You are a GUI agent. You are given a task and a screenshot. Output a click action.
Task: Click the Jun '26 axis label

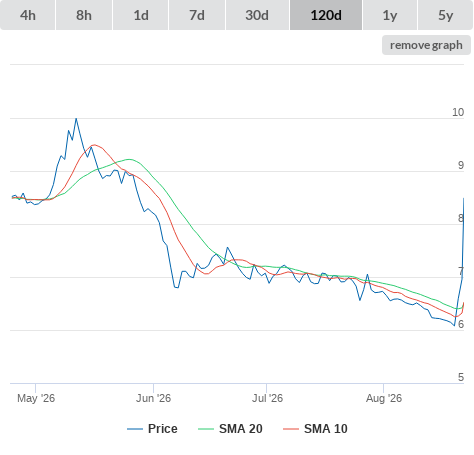pyautogui.click(x=153, y=398)
